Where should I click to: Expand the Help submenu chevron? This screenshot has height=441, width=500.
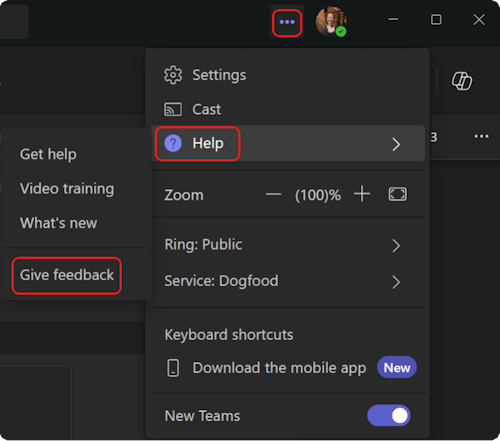click(396, 144)
